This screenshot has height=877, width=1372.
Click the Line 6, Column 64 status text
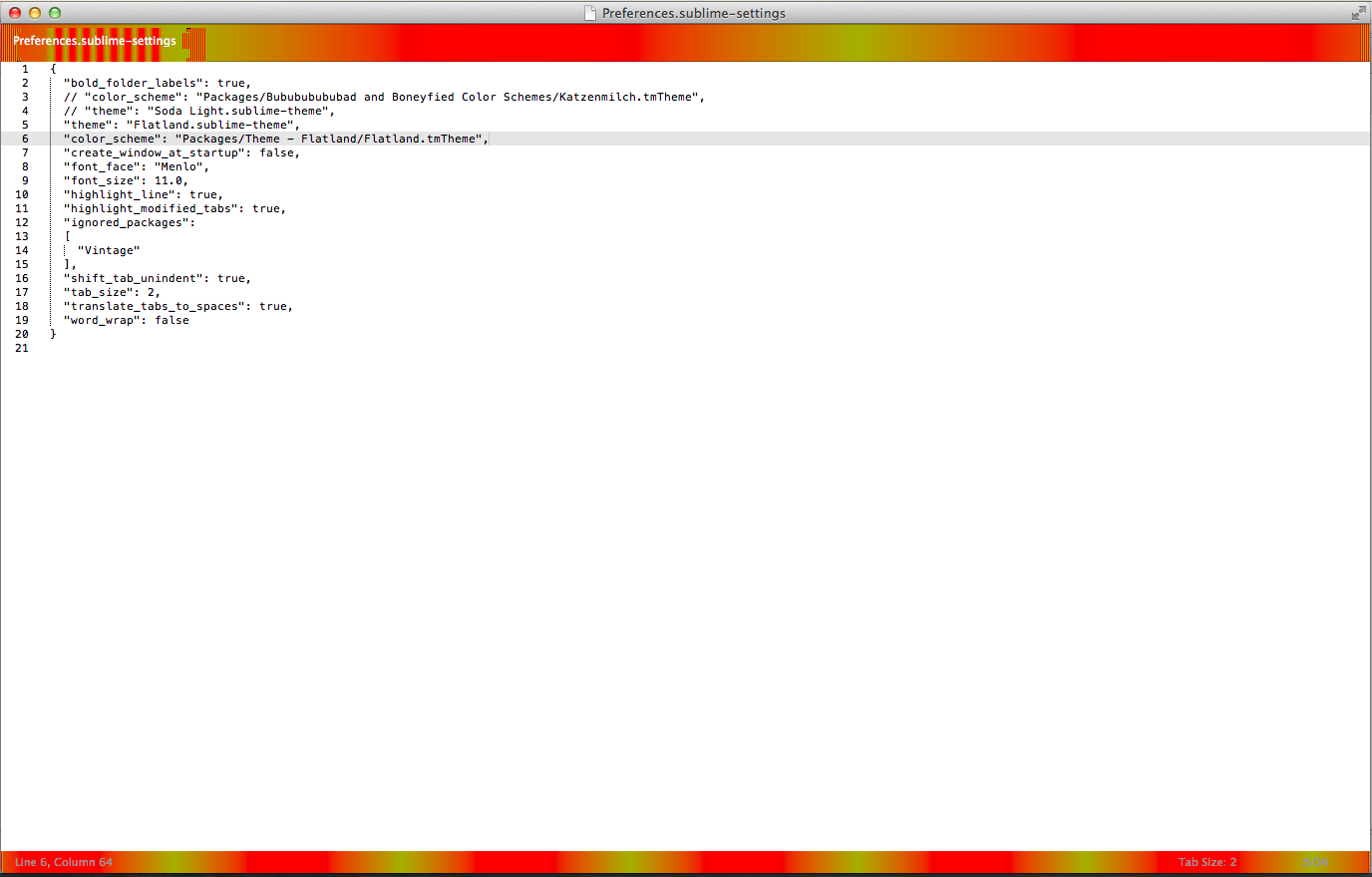coord(64,862)
